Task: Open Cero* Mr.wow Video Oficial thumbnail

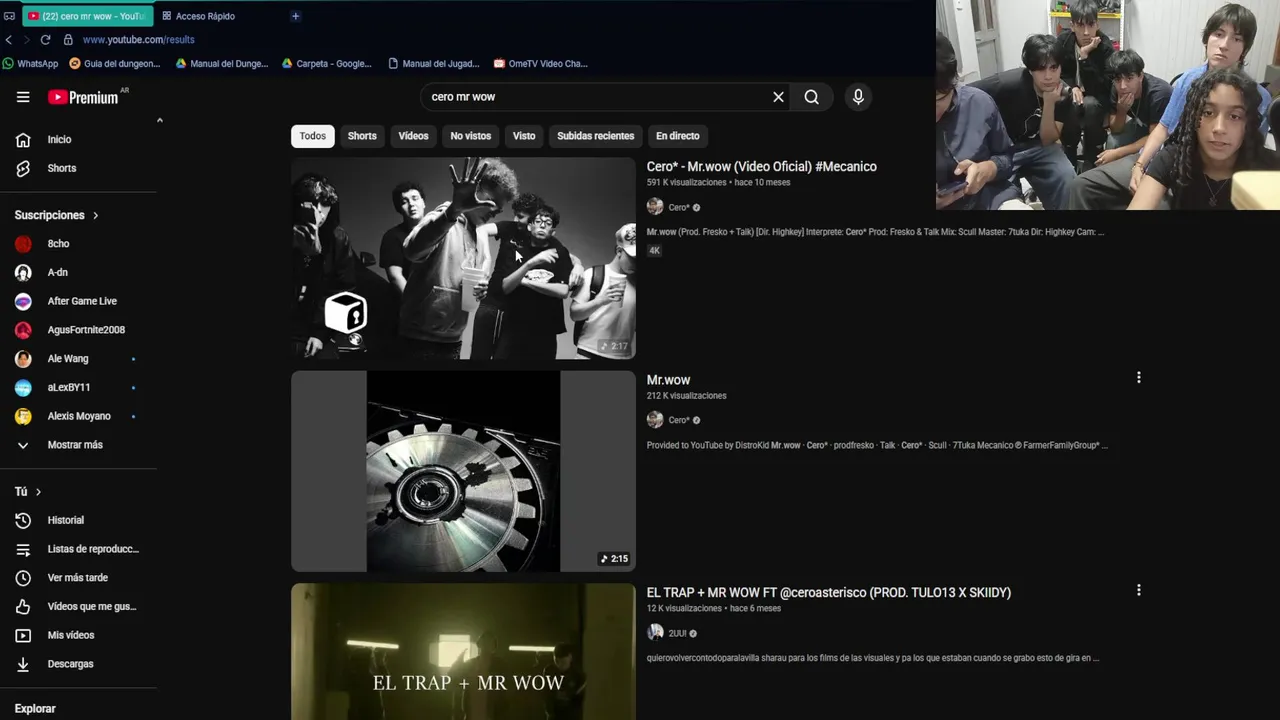Action: [x=463, y=258]
